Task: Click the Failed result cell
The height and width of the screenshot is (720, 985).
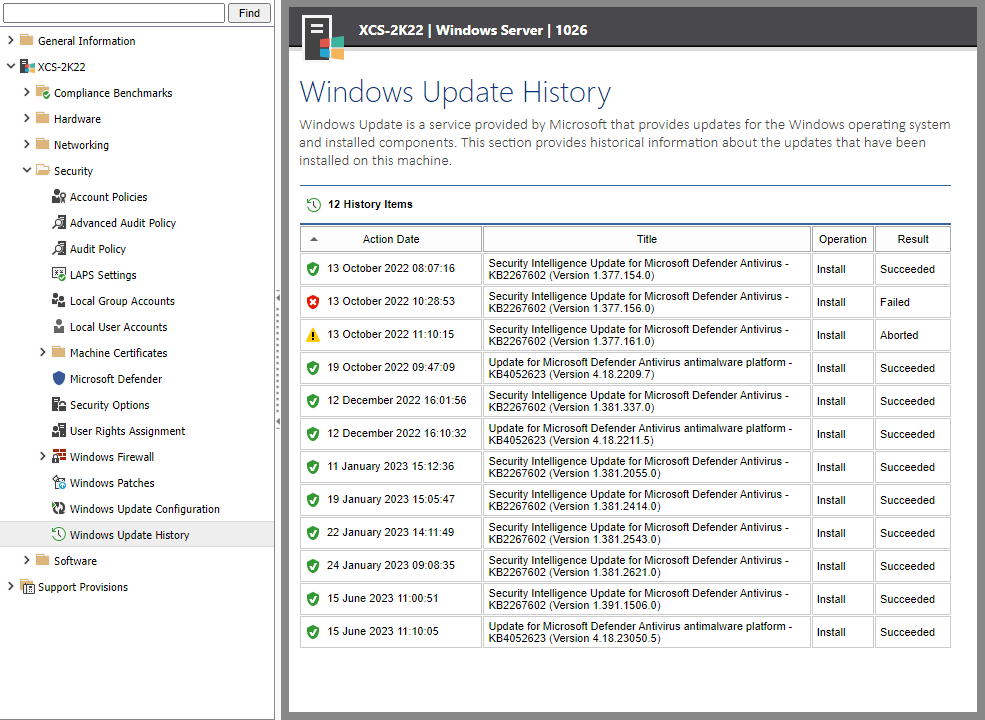Action: tap(913, 302)
